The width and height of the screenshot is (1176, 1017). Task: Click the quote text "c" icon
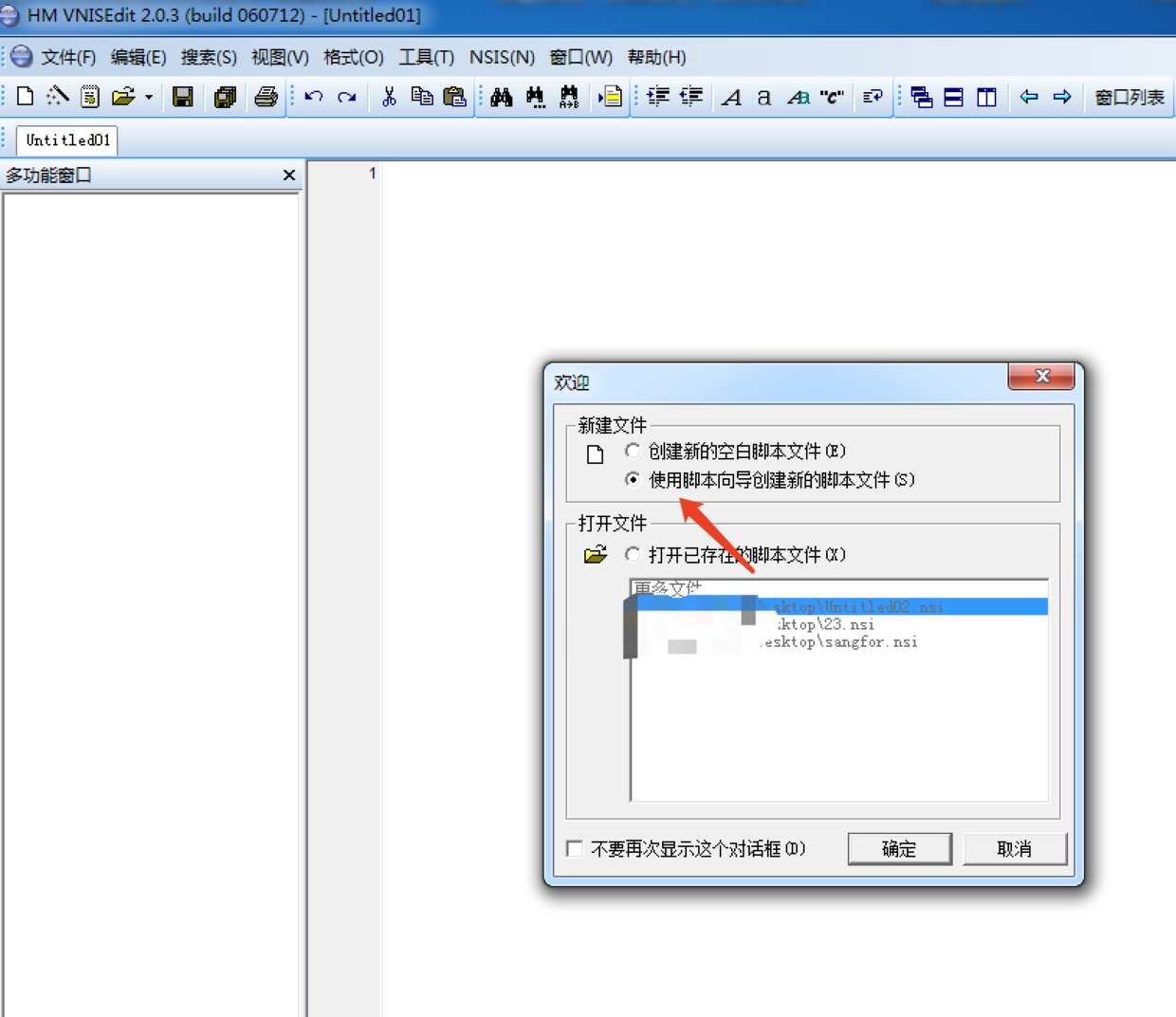tap(832, 97)
